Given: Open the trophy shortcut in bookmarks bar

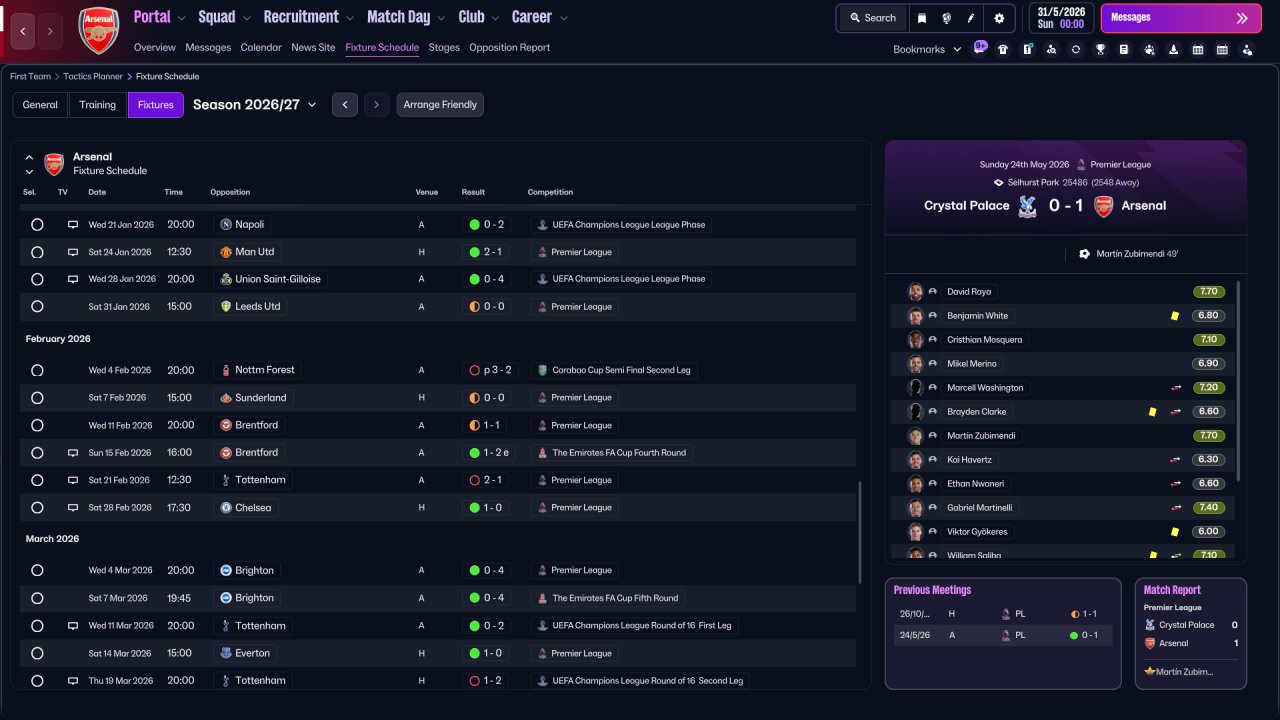Looking at the screenshot, I should coord(1100,49).
